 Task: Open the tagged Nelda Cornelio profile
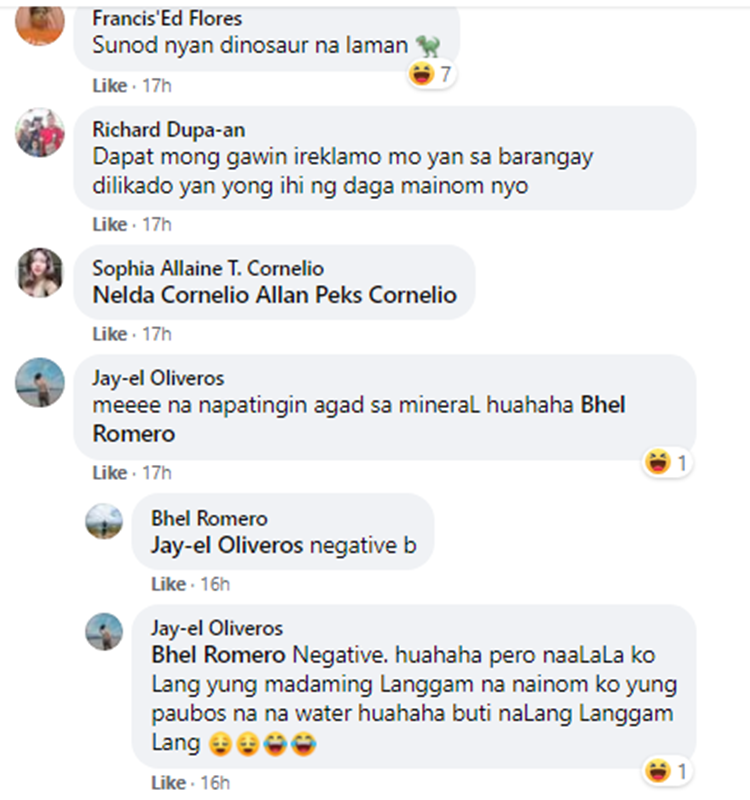point(171,295)
